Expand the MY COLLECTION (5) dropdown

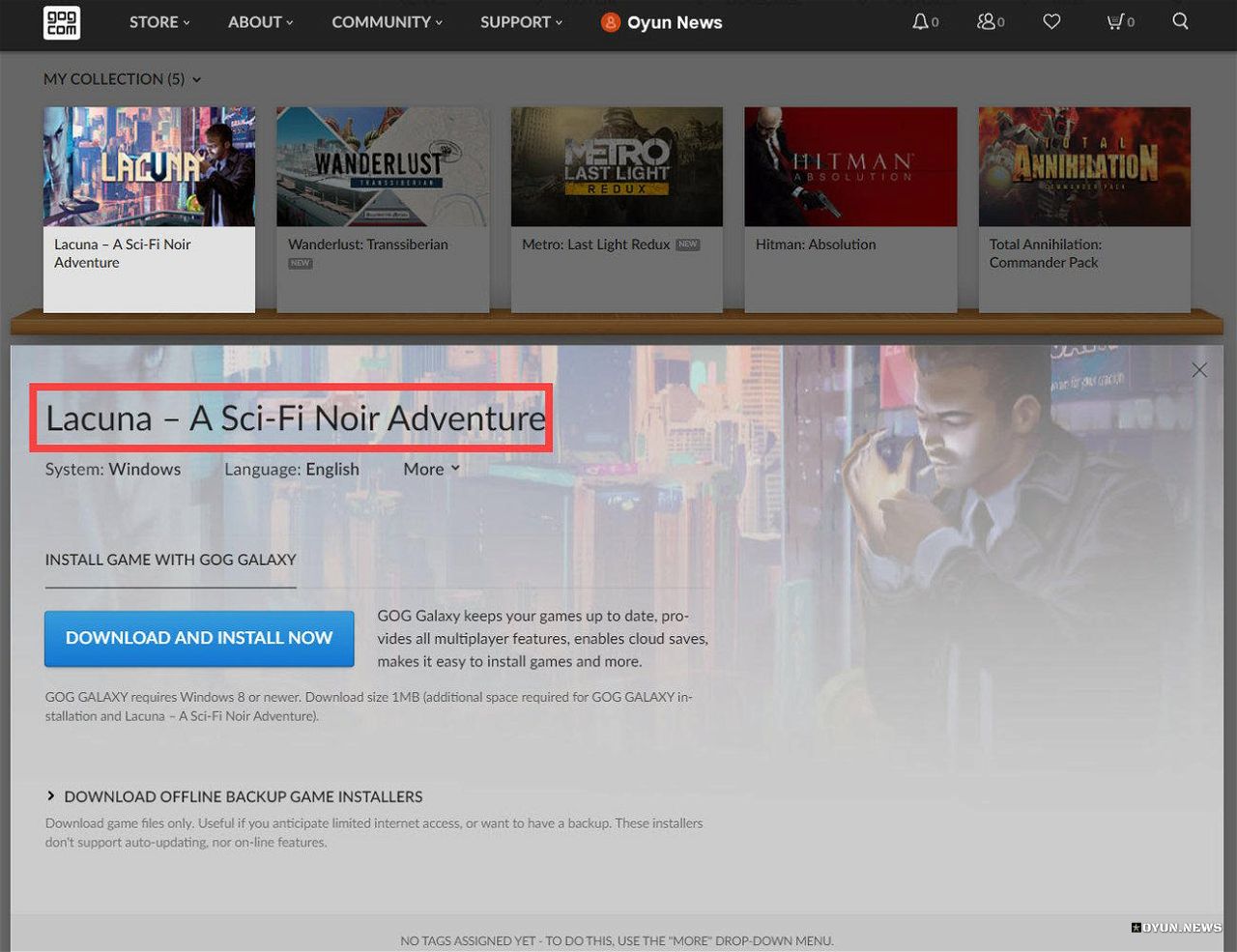pyautogui.click(x=123, y=79)
